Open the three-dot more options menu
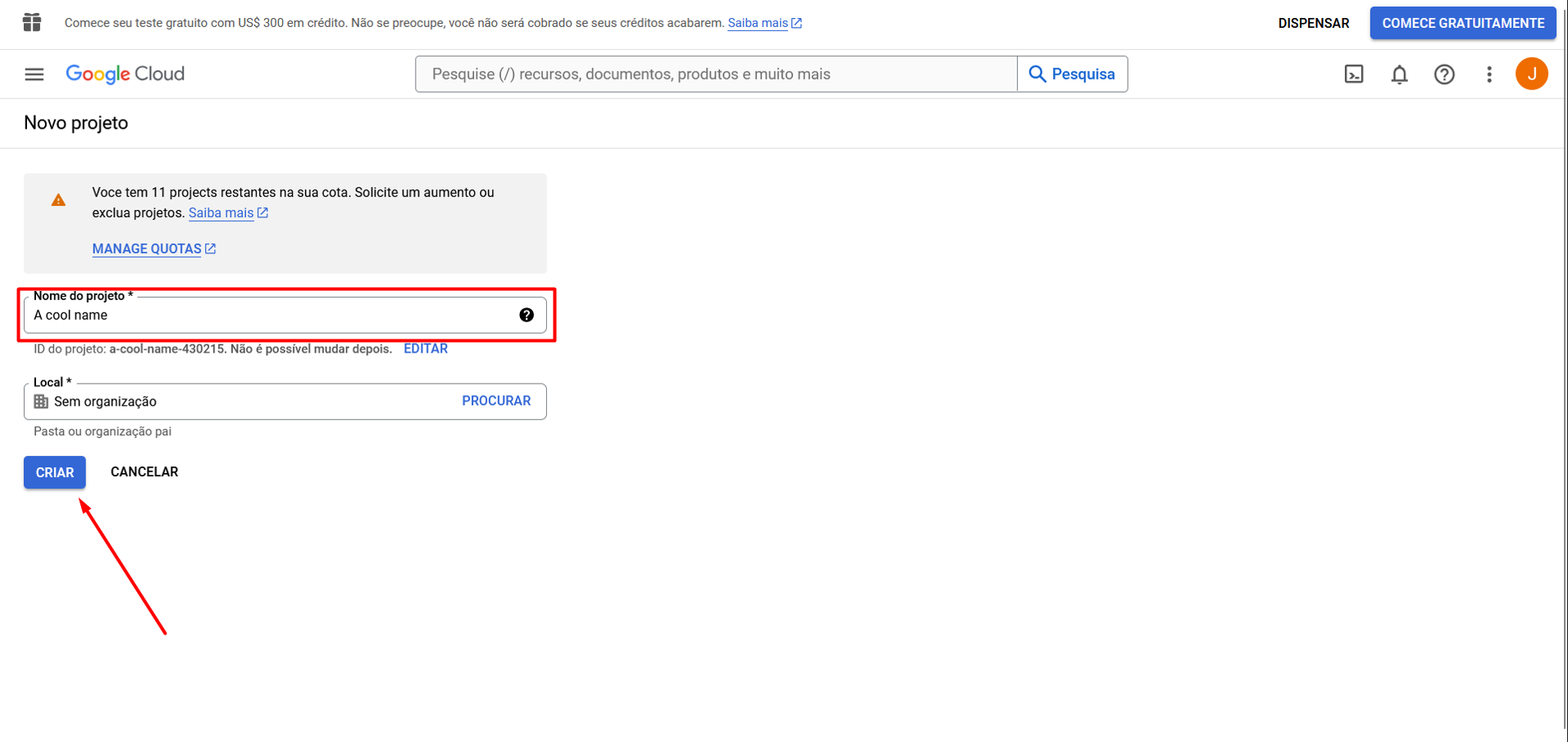The image size is (1568, 742). (x=1489, y=75)
